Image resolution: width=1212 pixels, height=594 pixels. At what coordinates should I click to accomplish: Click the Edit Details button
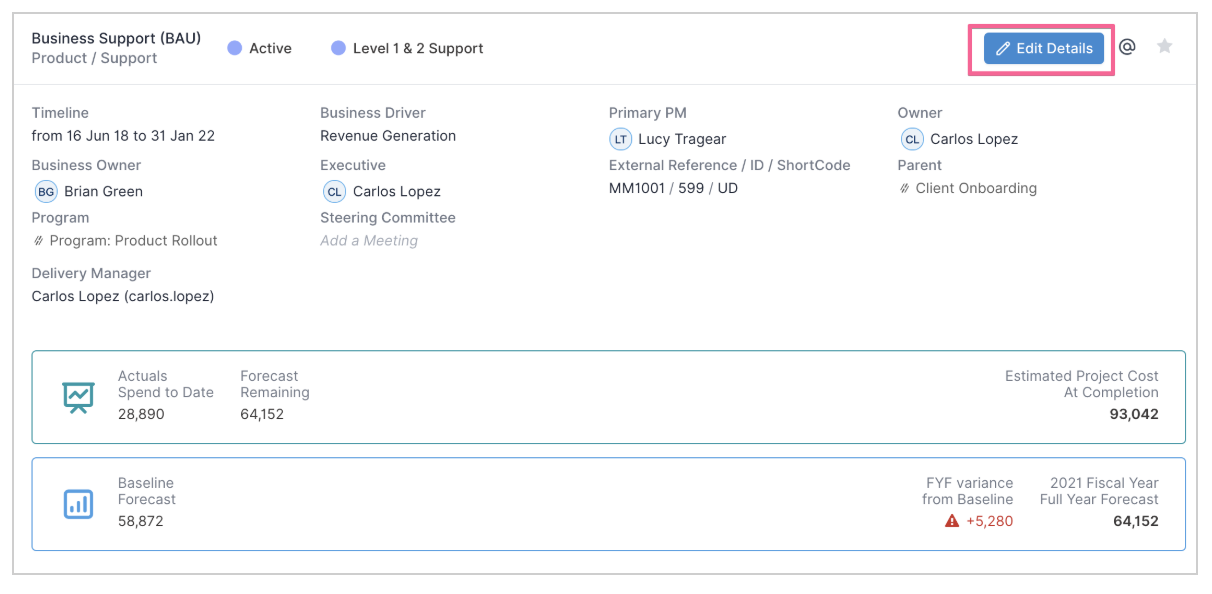tap(1043, 48)
